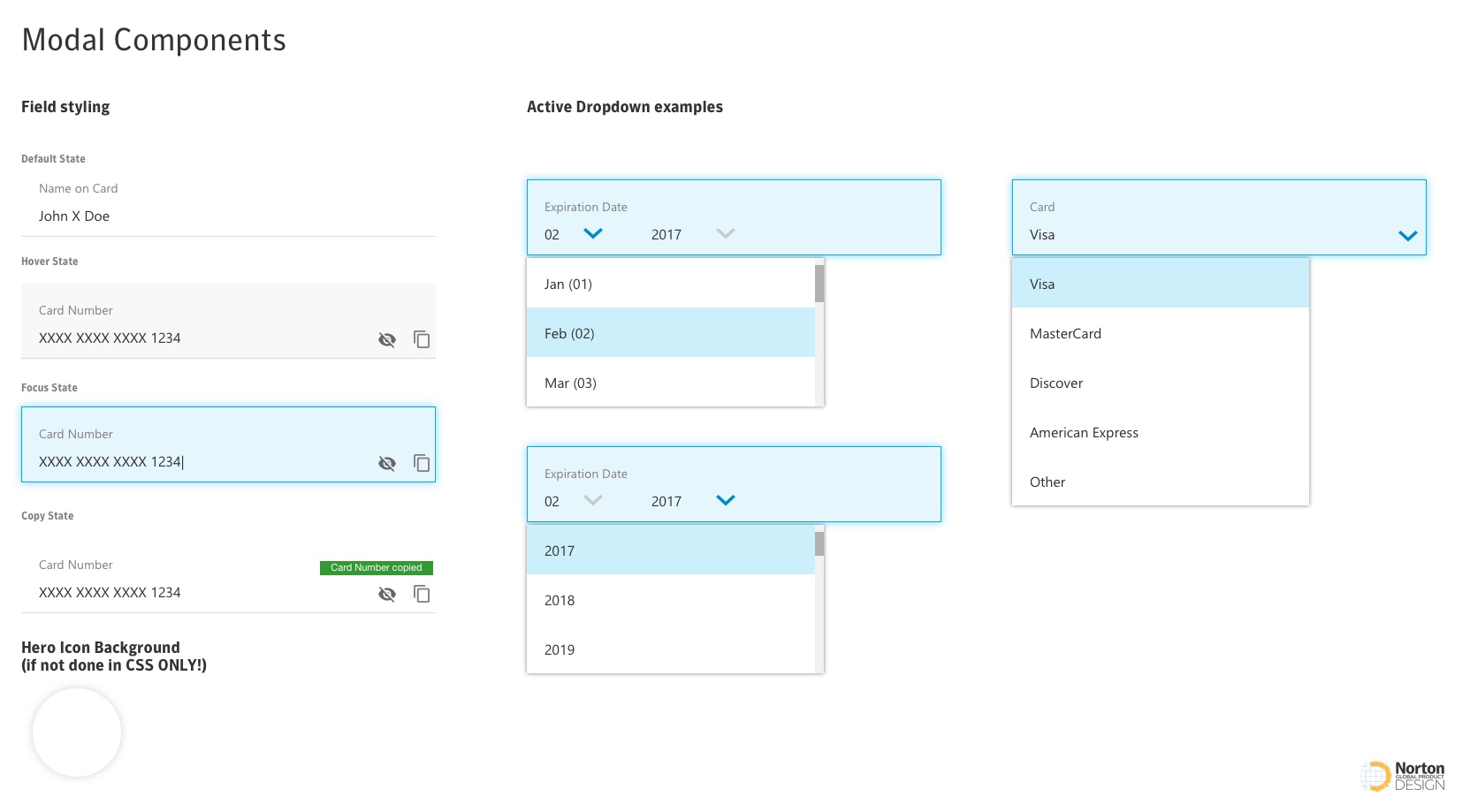The width and height of the screenshot is (1470, 812).
Task: Click the gray year chevron in first Expiration Date
Action: pos(725,233)
